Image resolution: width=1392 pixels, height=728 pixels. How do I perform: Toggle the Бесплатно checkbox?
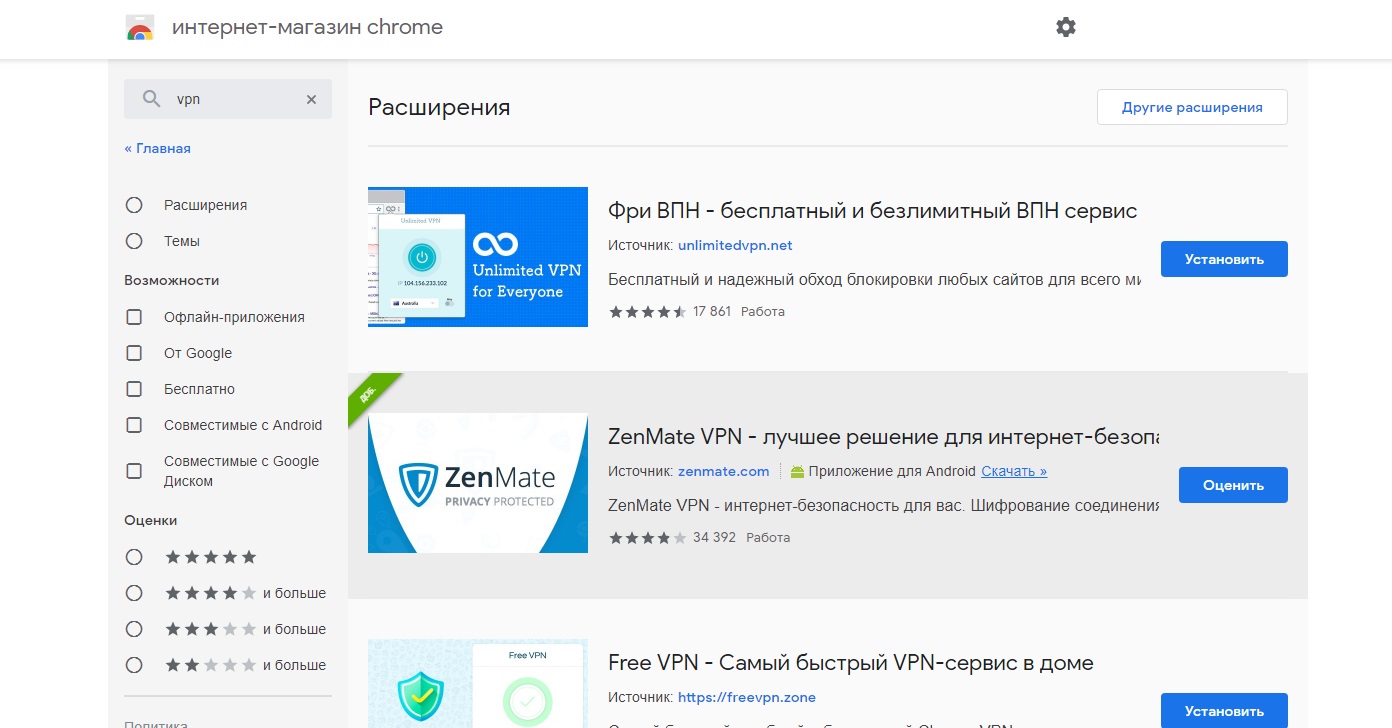pos(134,389)
